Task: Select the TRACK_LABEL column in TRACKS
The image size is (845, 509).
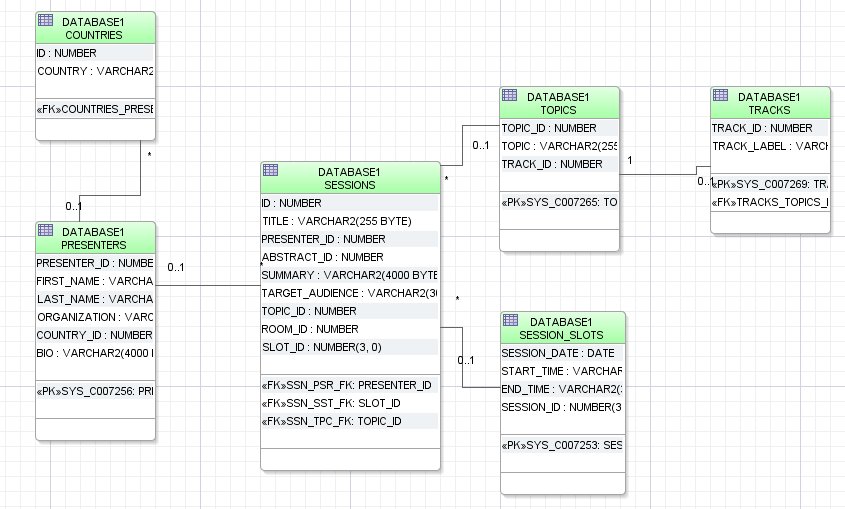Action: point(769,146)
